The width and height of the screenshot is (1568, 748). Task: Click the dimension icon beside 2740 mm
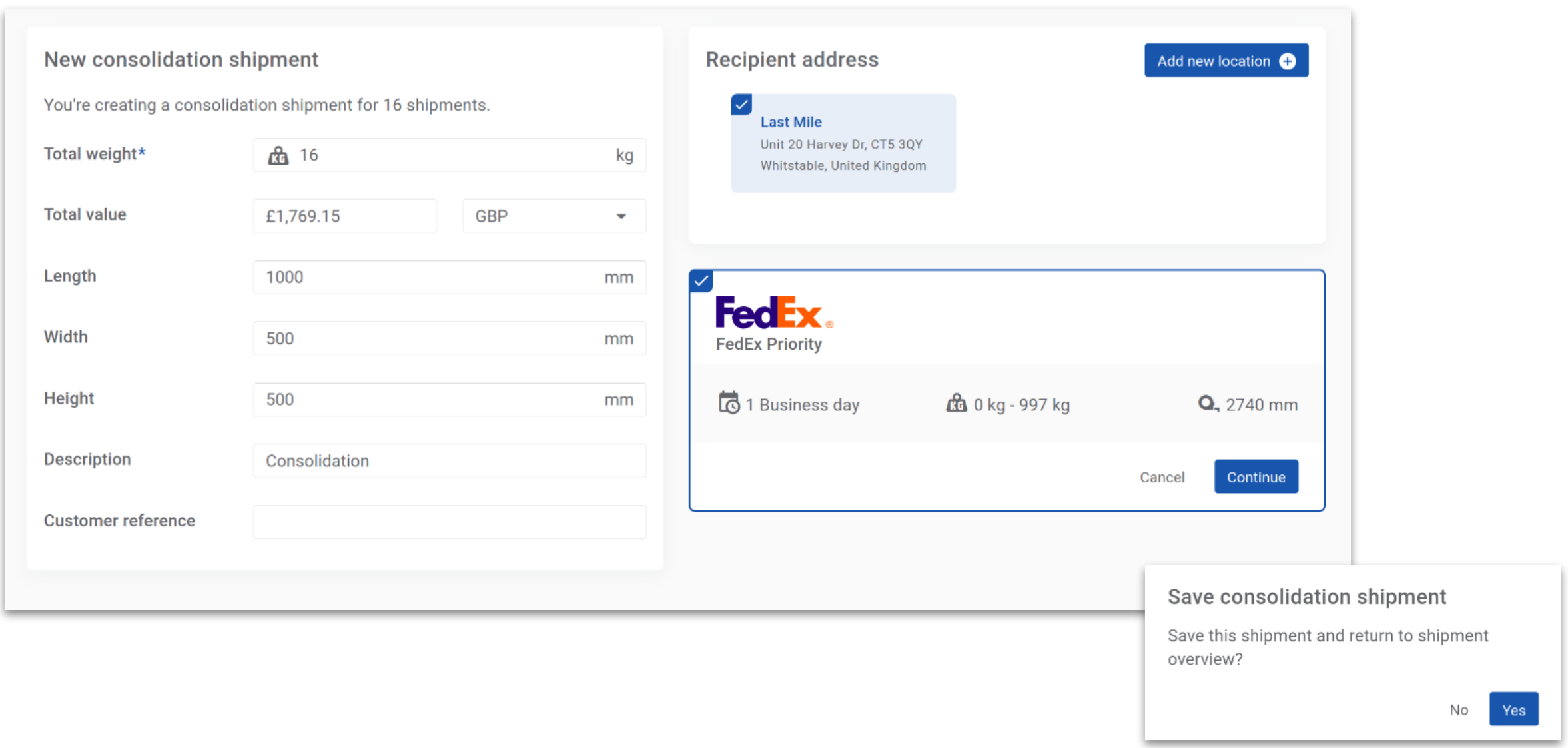1208,404
